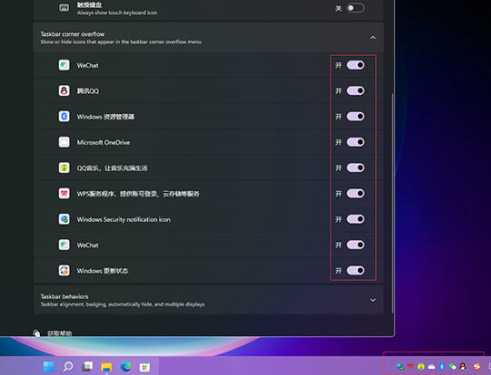Click the Windows Security shield icon in list
The image size is (491, 375).
point(64,219)
